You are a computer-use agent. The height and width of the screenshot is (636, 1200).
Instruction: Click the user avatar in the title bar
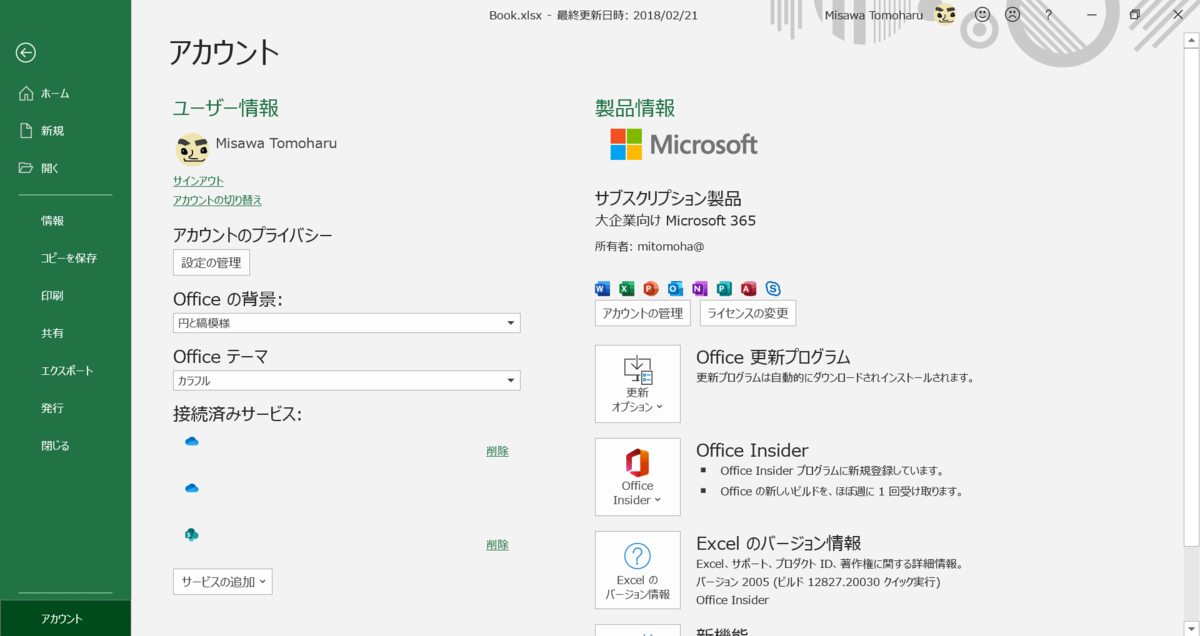pyautogui.click(x=945, y=14)
